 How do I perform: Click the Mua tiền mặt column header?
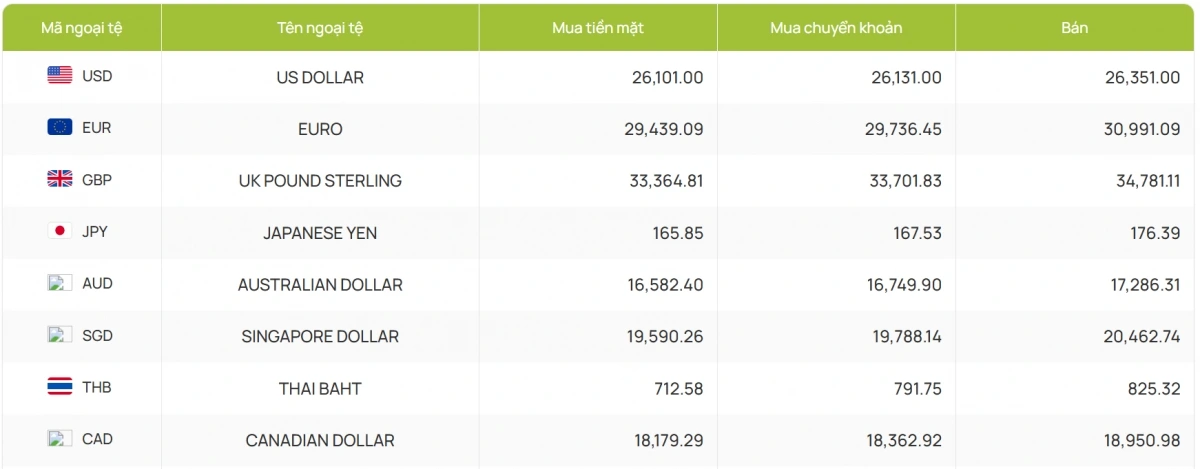coord(598,28)
